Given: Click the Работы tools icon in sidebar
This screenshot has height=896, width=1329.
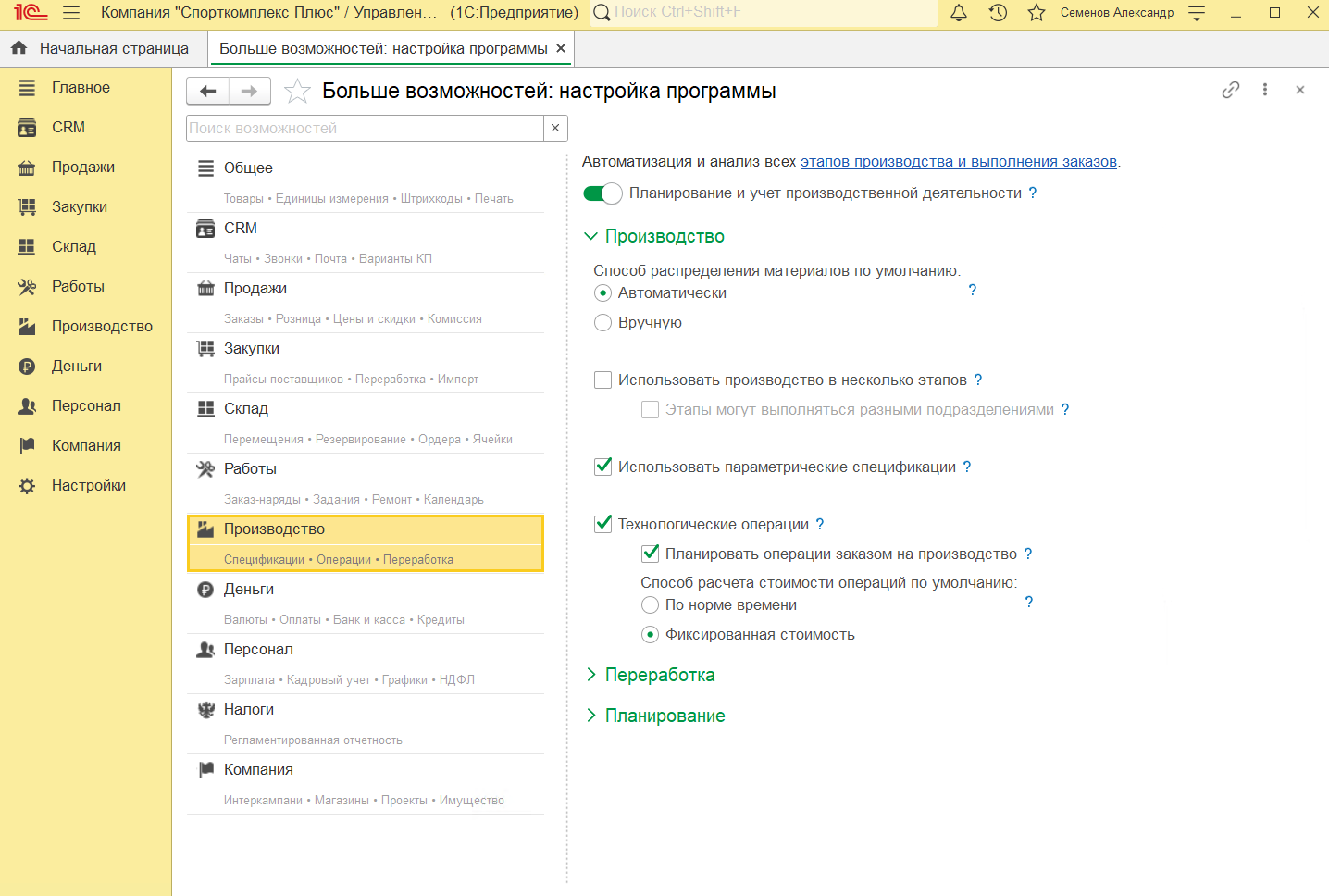Looking at the screenshot, I should tap(27, 287).
